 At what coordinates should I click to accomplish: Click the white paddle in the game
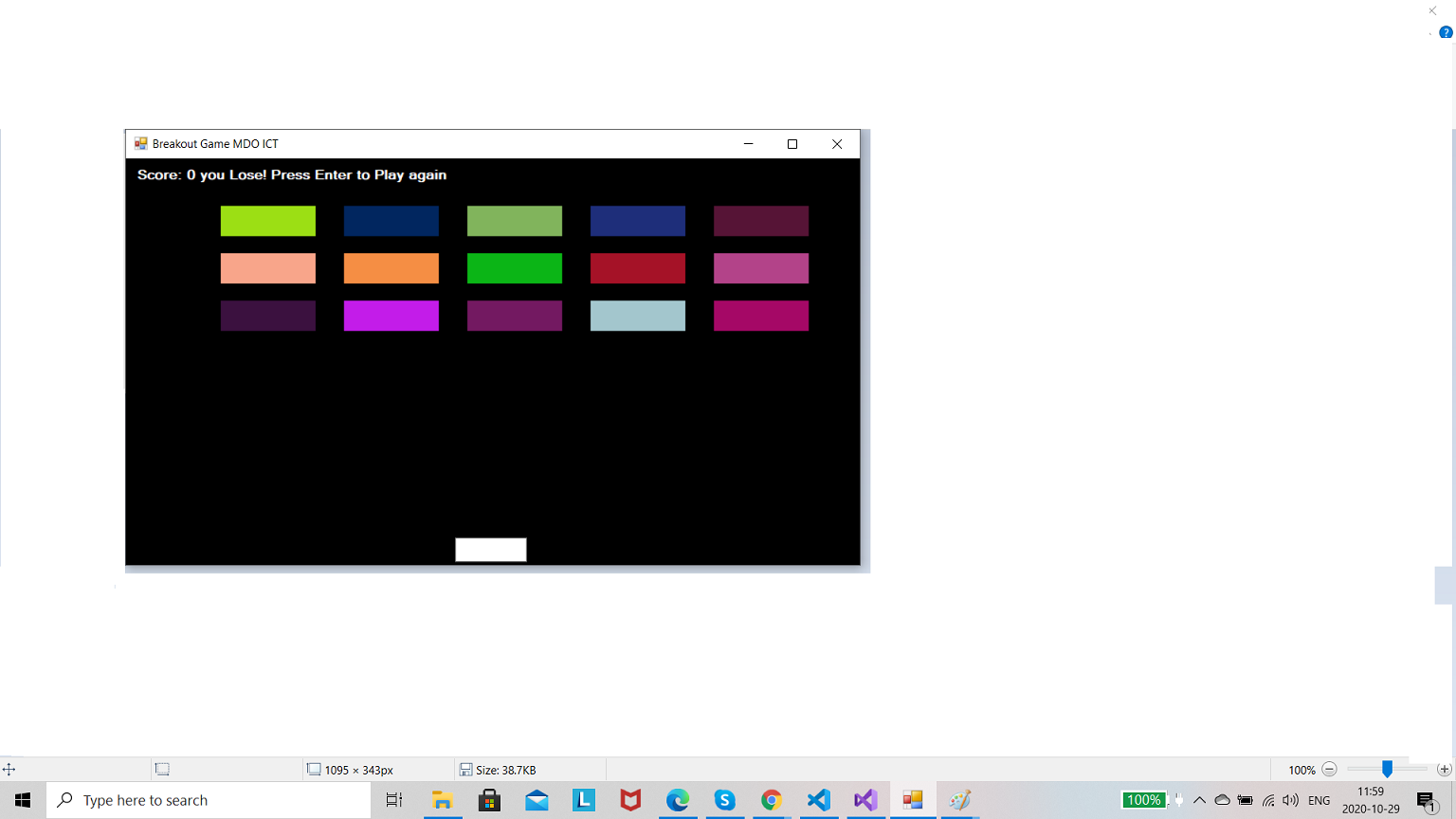point(491,550)
